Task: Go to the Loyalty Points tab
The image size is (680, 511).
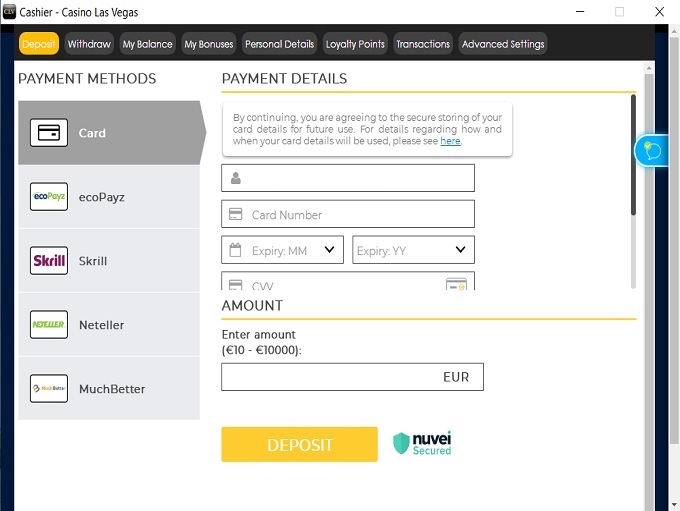Action: [x=355, y=44]
